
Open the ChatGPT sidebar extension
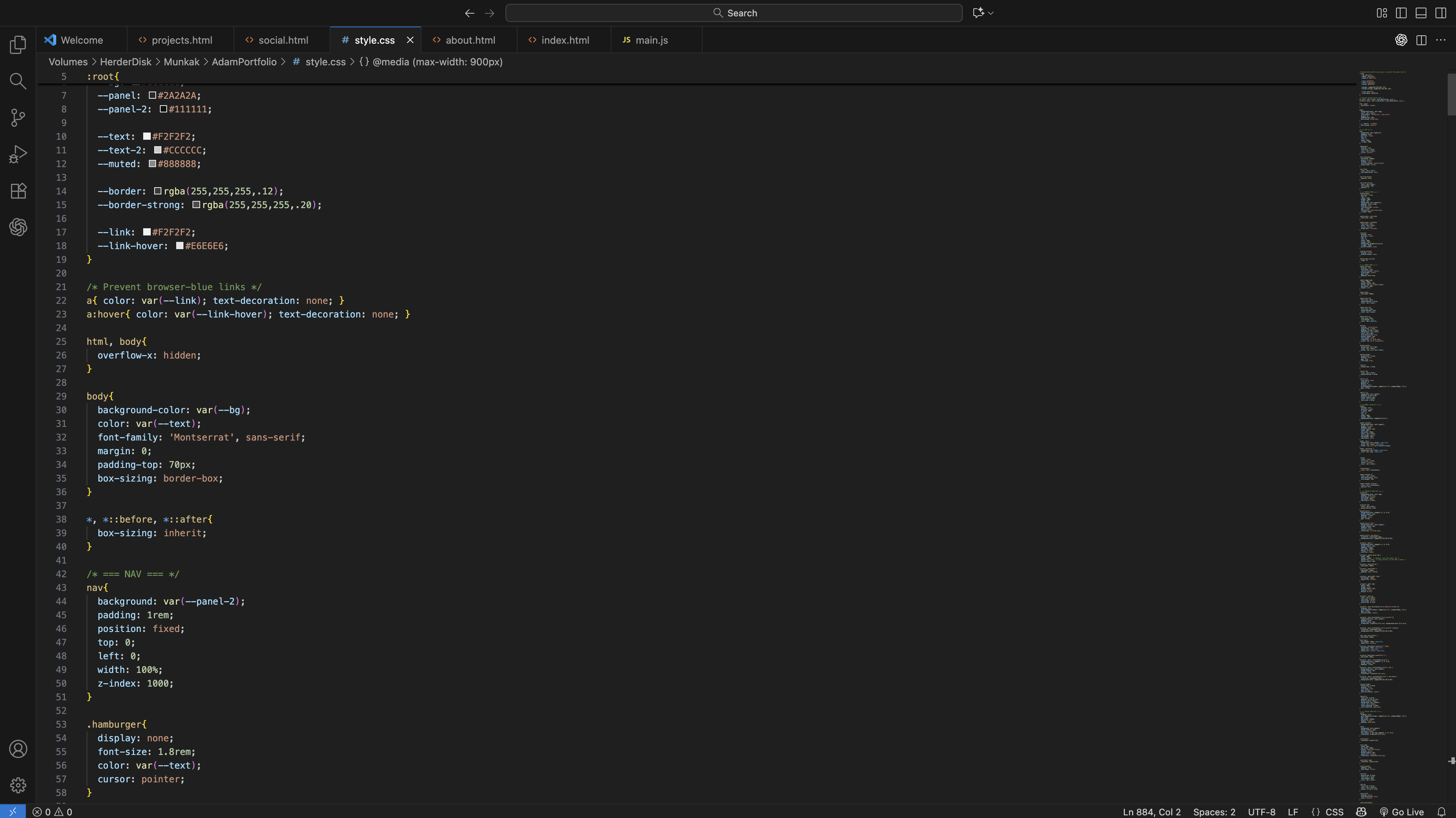coord(18,227)
